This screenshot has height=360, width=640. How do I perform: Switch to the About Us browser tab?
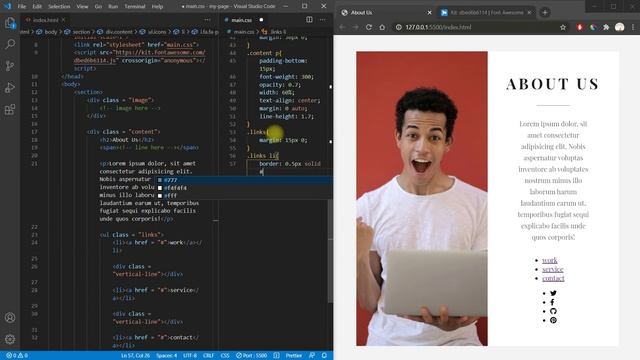point(386,13)
